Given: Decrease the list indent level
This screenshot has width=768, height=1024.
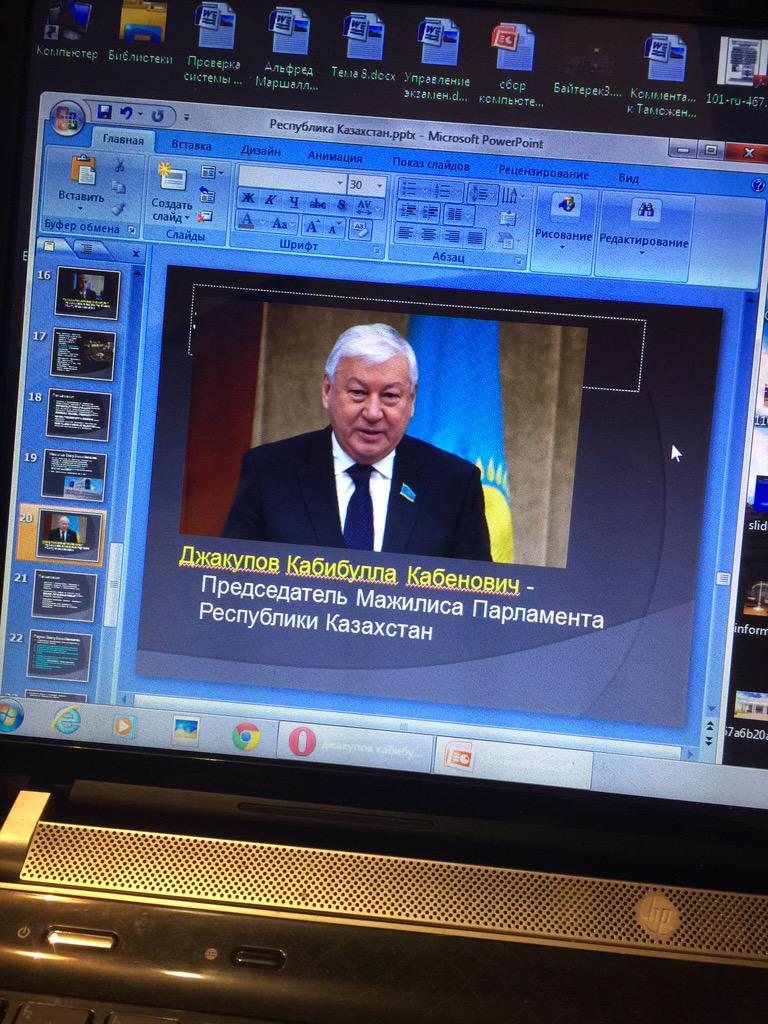Looking at the screenshot, I should pyautogui.click(x=408, y=211).
